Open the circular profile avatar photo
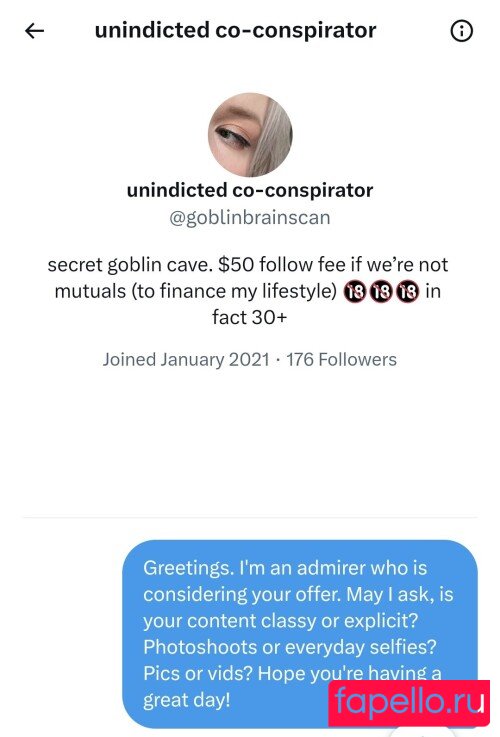The height and width of the screenshot is (737, 500). point(250,134)
